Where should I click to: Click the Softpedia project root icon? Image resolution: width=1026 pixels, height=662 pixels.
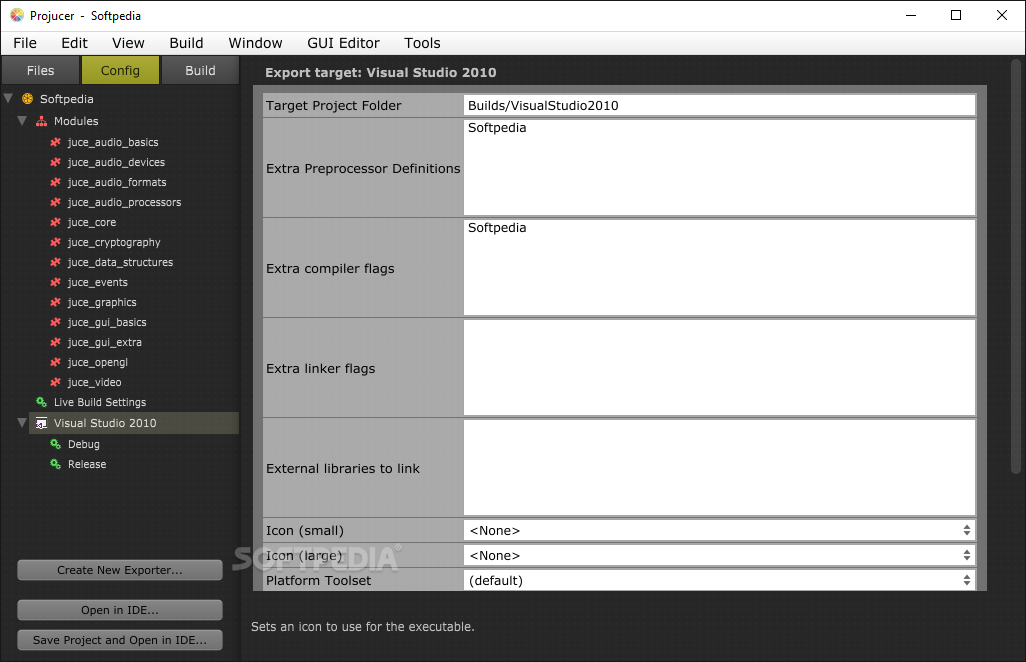27,99
